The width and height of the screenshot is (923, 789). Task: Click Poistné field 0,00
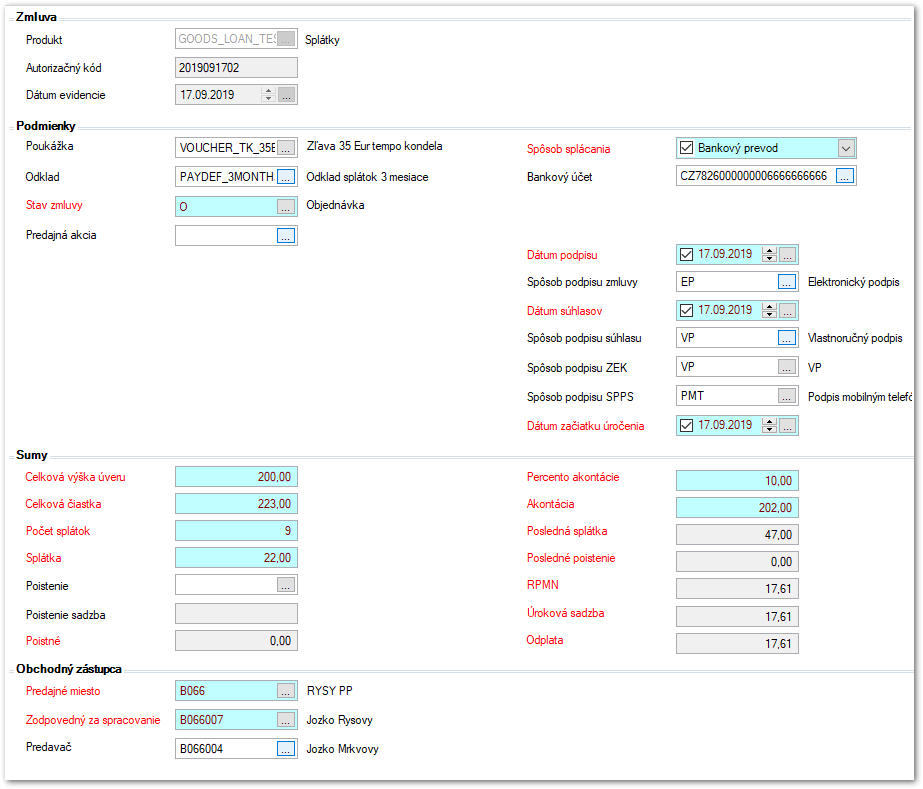237,641
